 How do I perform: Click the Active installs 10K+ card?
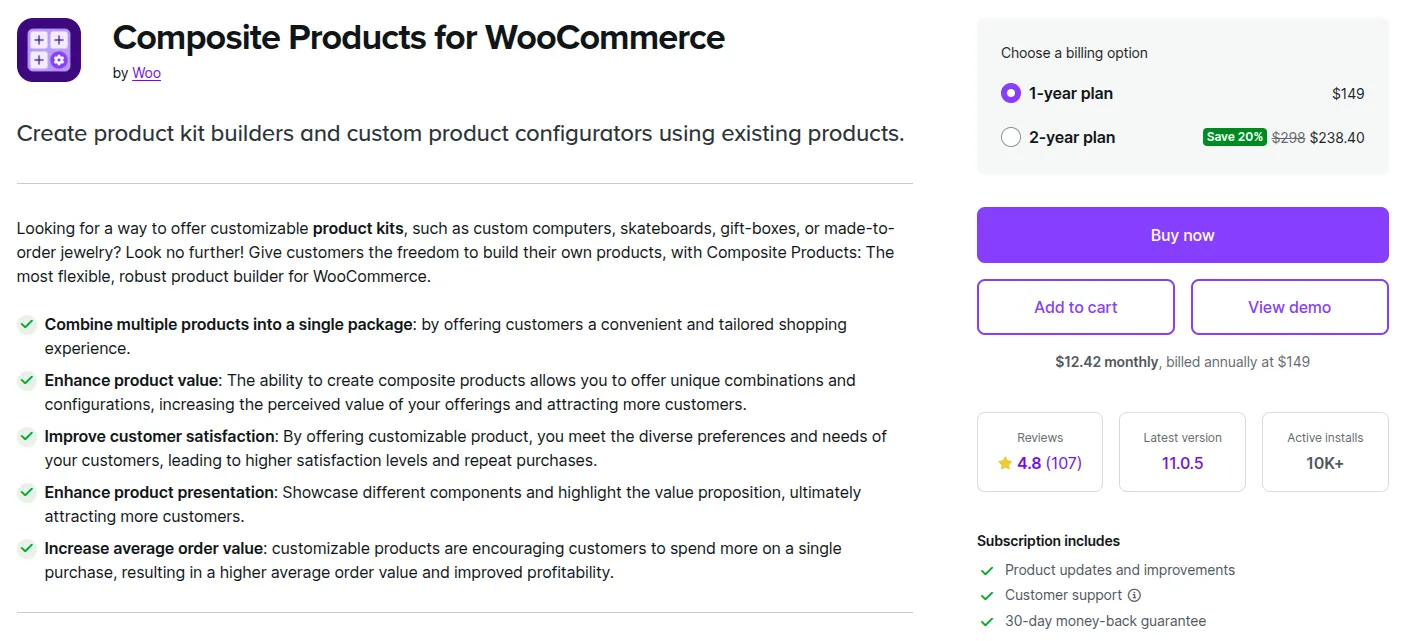(1325, 452)
